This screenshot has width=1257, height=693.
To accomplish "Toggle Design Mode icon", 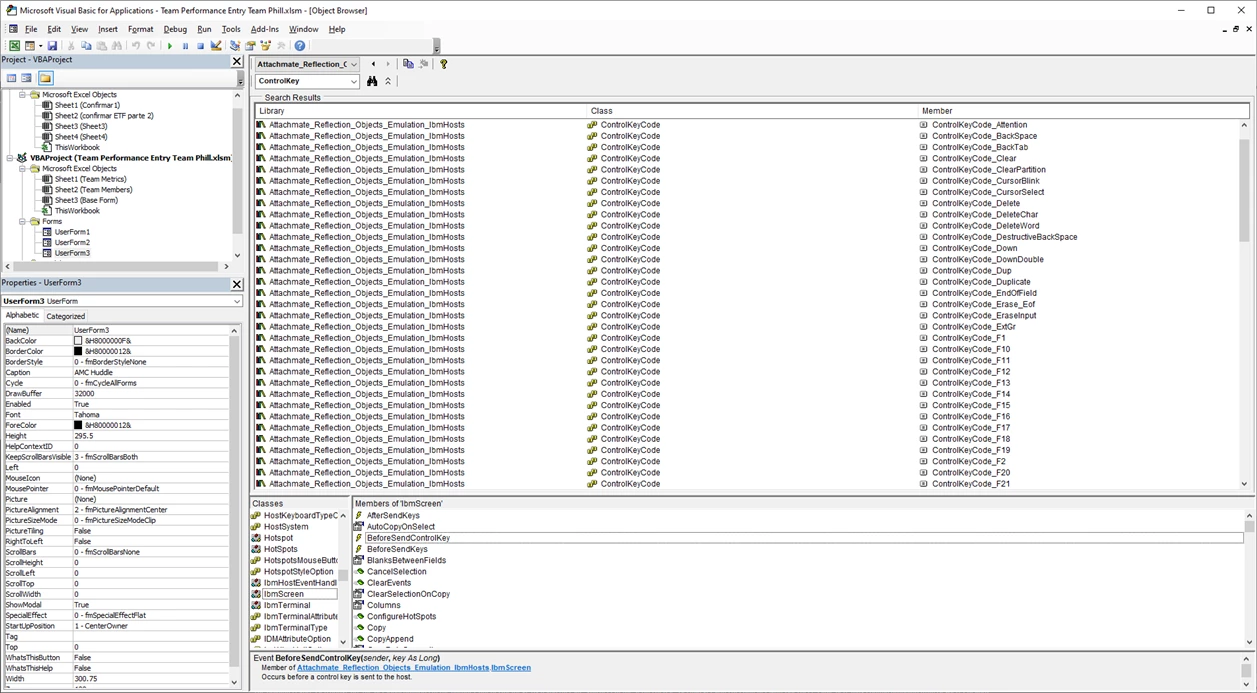I will 215,46.
